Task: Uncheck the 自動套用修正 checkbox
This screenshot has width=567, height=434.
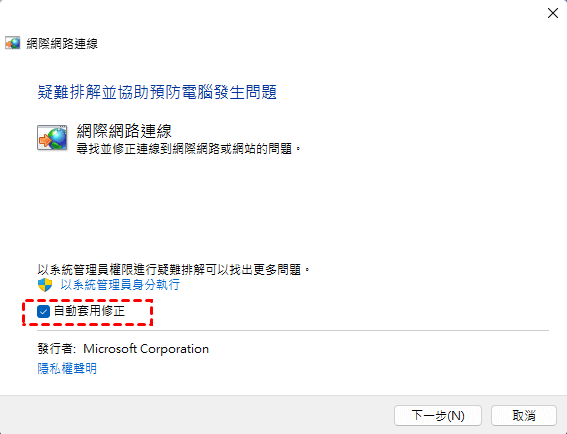Action: [x=43, y=311]
